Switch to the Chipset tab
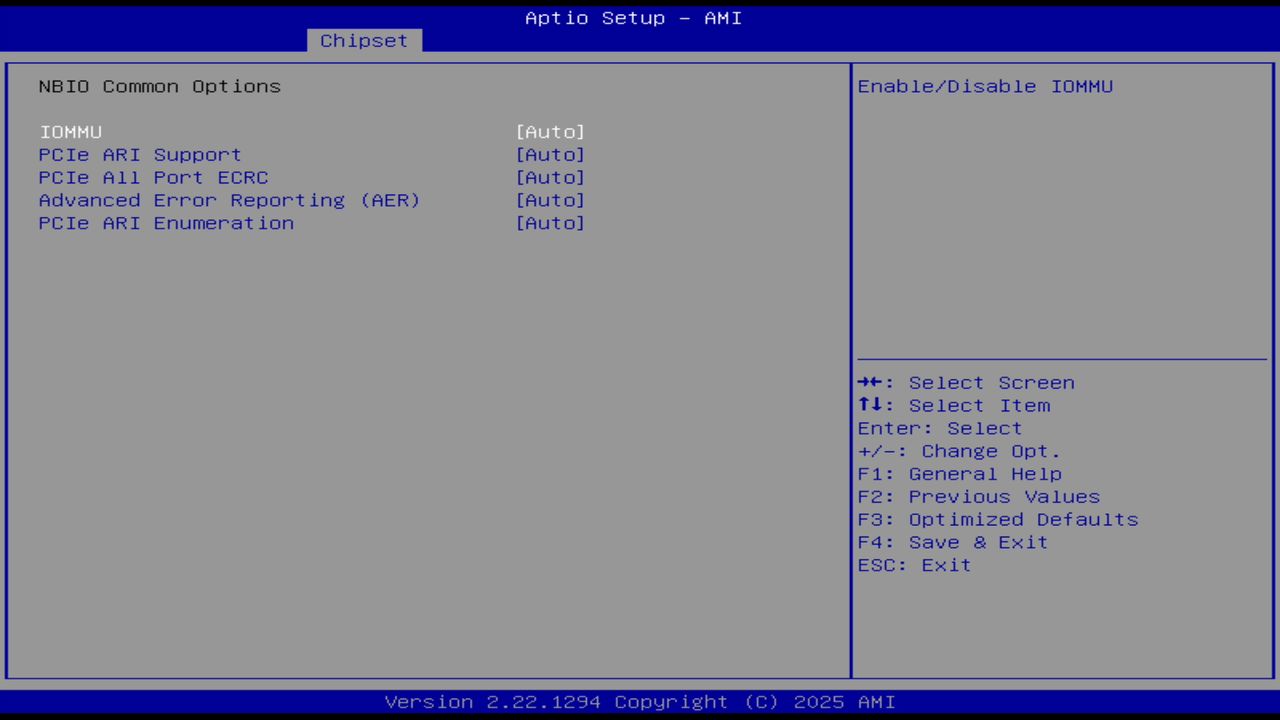This screenshot has height=720, width=1280. pyautogui.click(x=363, y=40)
